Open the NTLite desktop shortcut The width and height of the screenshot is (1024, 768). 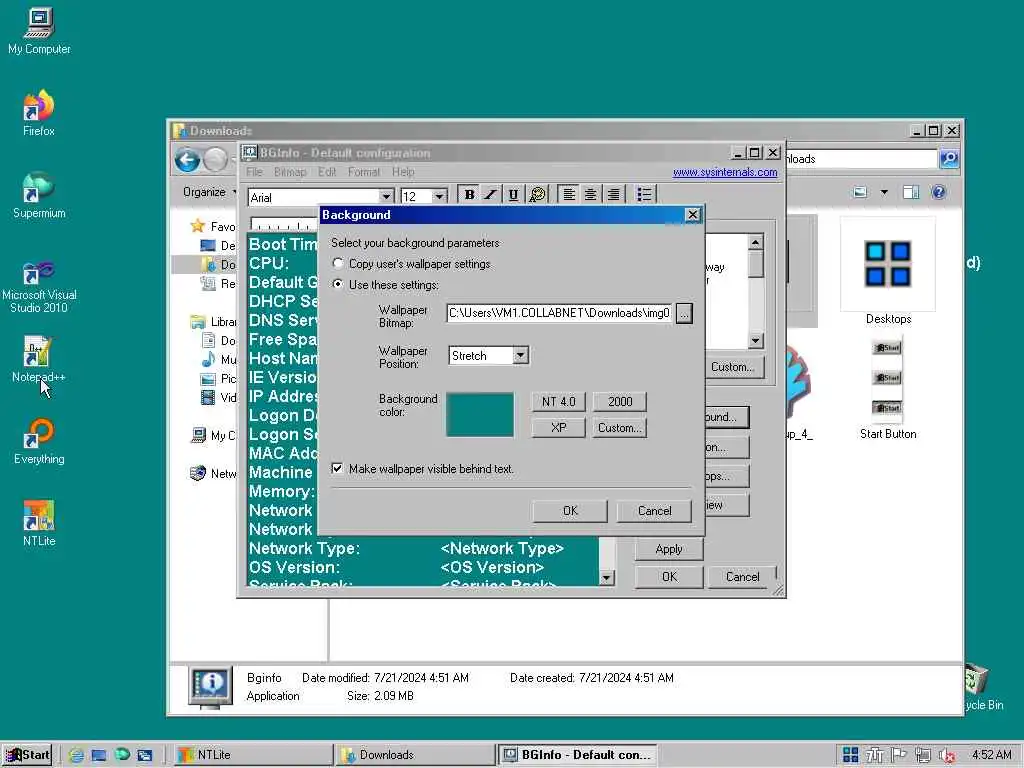[39, 524]
